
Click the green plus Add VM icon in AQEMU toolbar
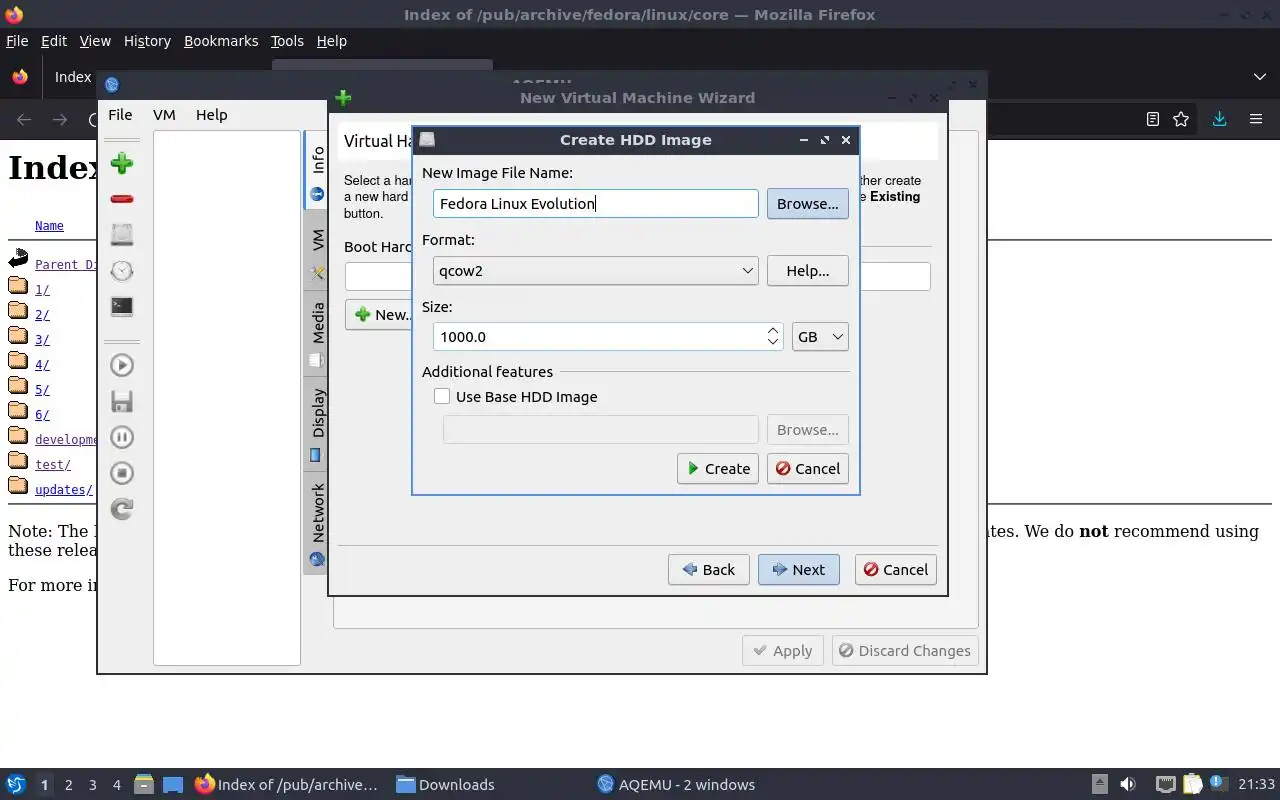click(122, 163)
